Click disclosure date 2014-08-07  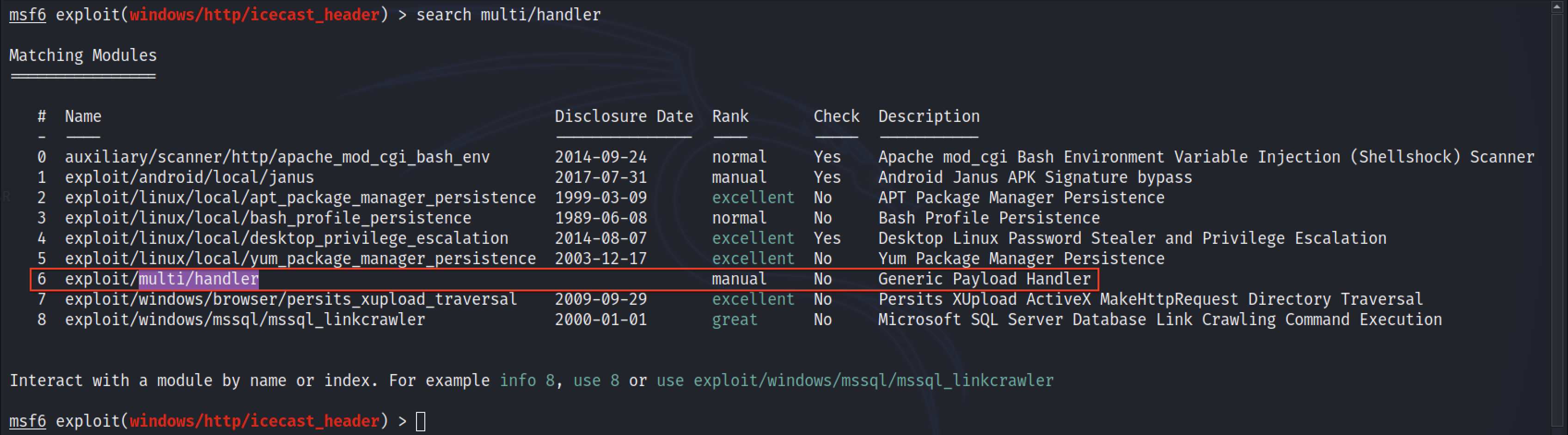[x=601, y=238]
